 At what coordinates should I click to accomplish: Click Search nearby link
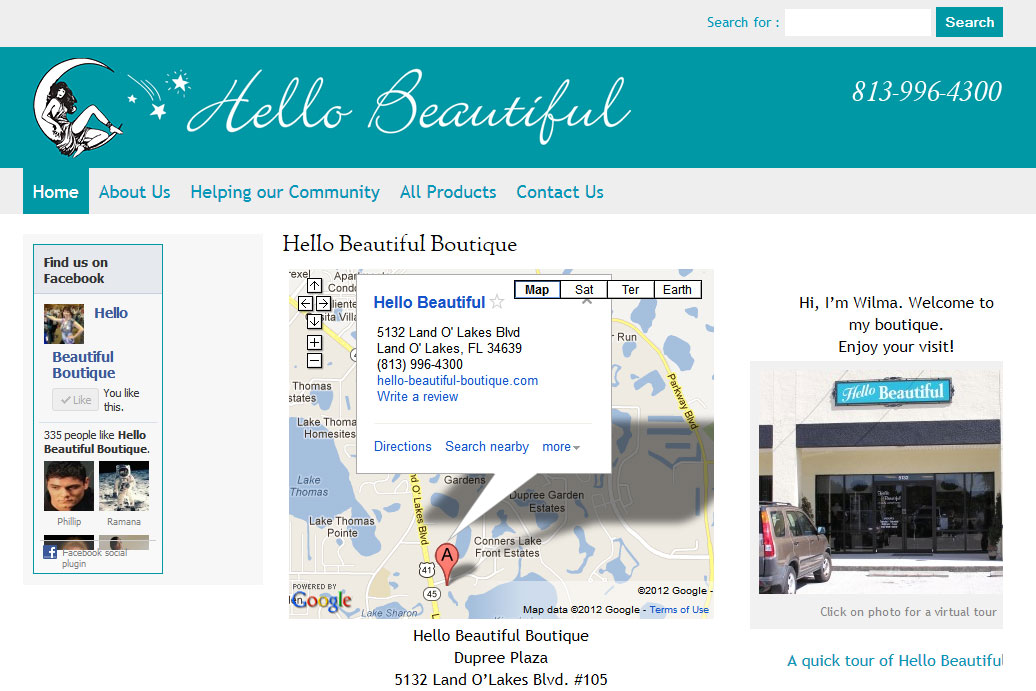[487, 447]
